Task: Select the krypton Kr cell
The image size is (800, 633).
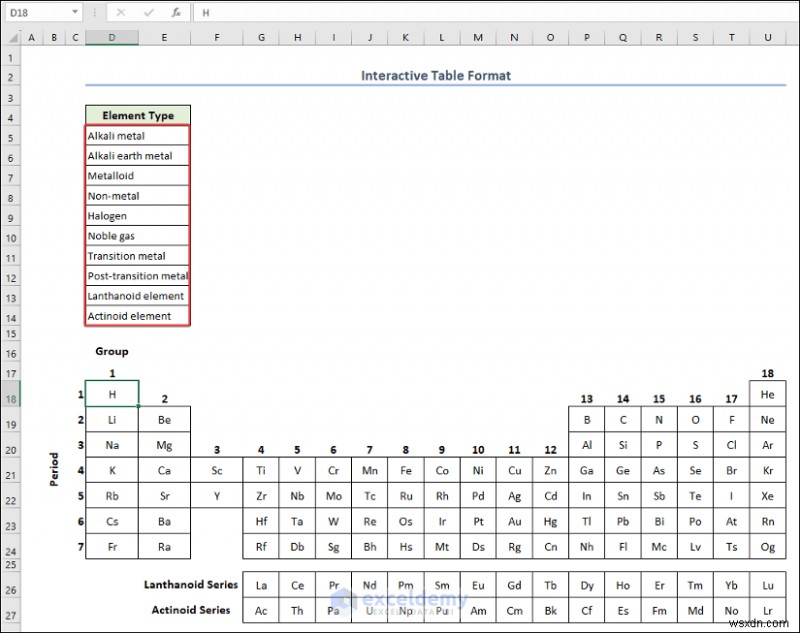Action: (767, 470)
